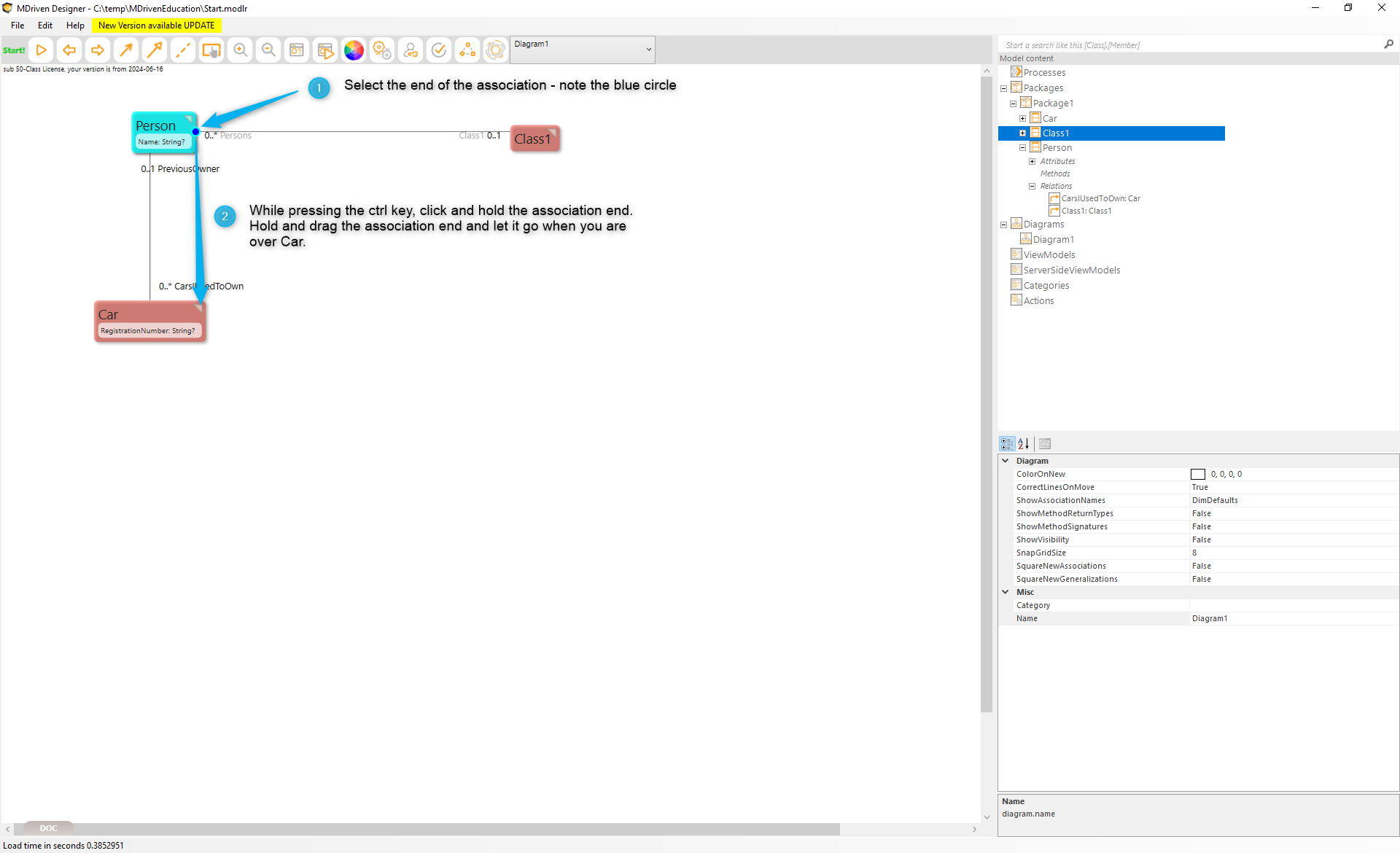
Task: Switch property grid to categorized view
Action: click(1007, 443)
